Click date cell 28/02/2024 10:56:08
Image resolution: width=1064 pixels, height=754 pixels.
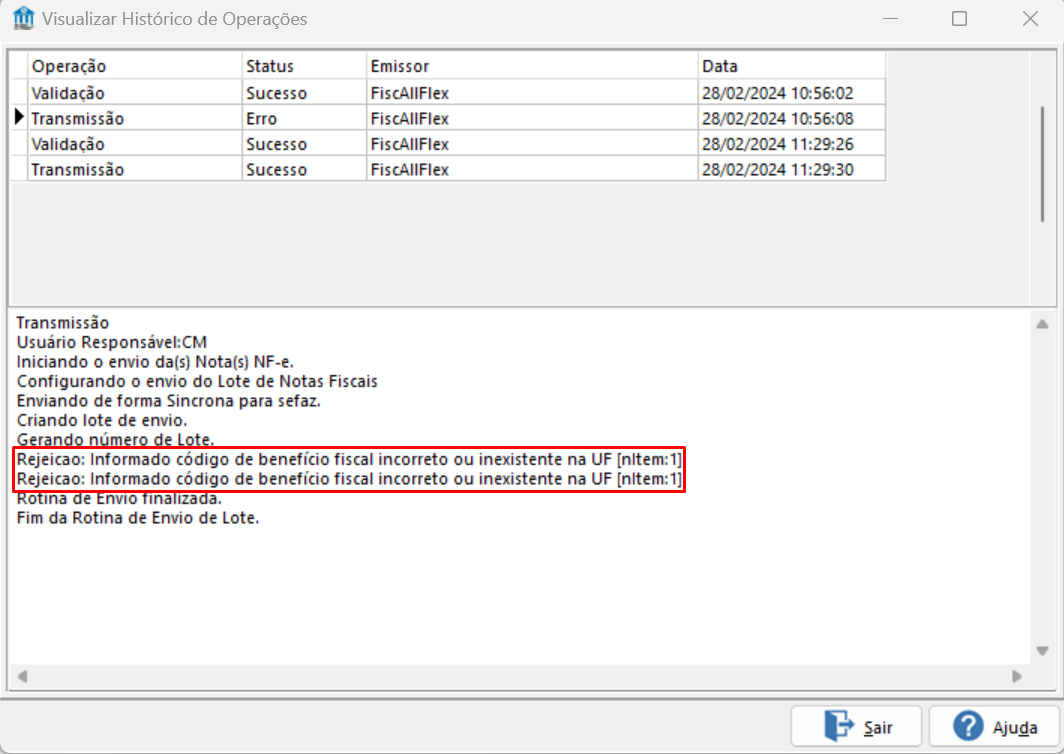pyautogui.click(x=792, y=118)
